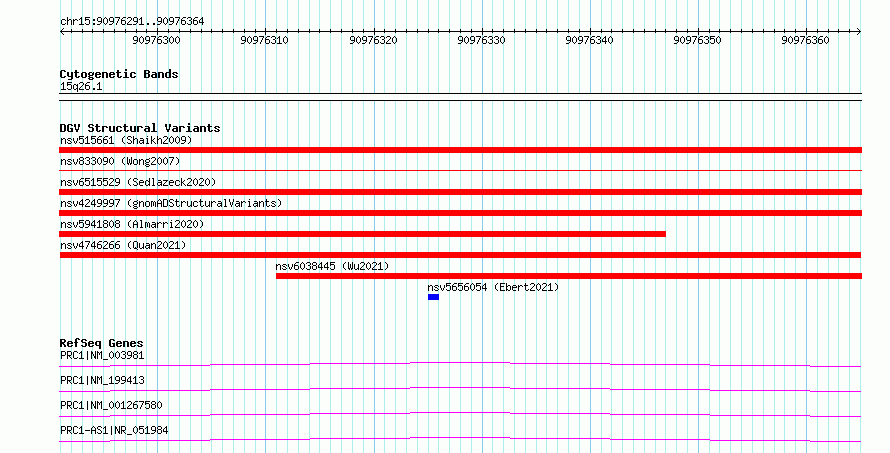This screenshot has width=890, height=453.
Task: Open the nsv4746266 (Quan2021) label
Action: point(123,245)
